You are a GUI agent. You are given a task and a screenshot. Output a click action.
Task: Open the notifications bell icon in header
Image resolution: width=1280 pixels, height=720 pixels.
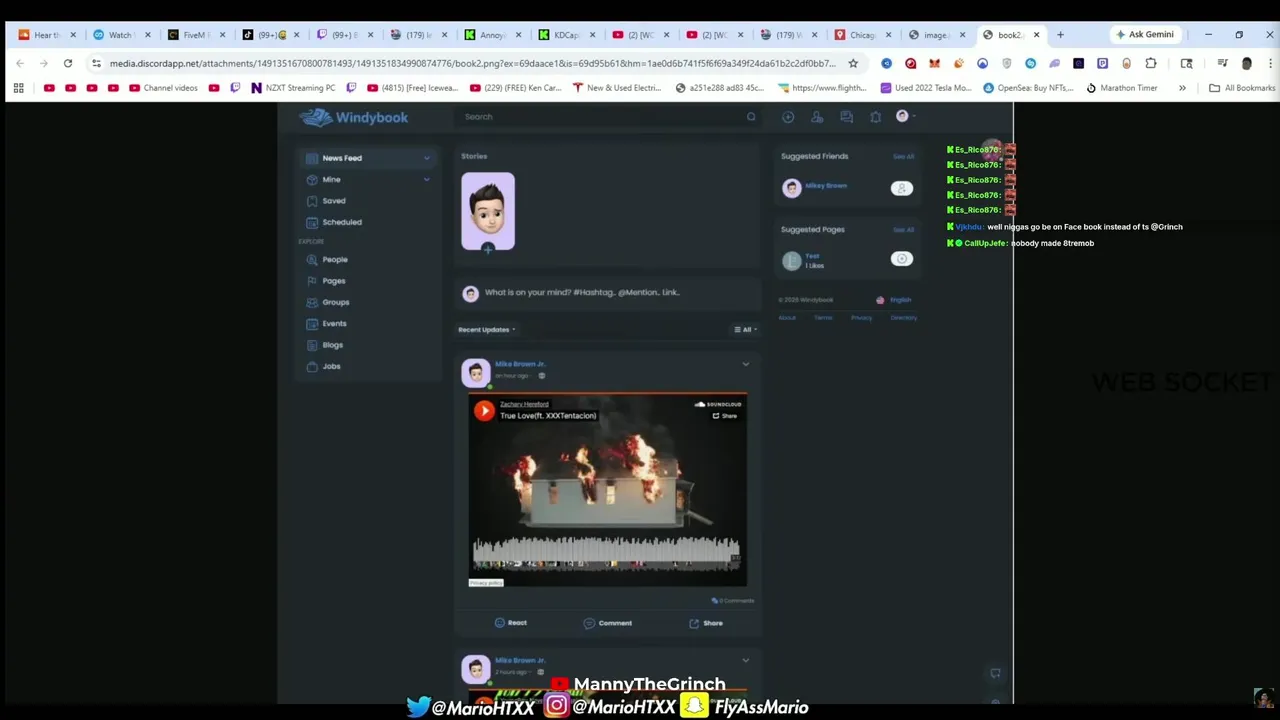(875, 117)
